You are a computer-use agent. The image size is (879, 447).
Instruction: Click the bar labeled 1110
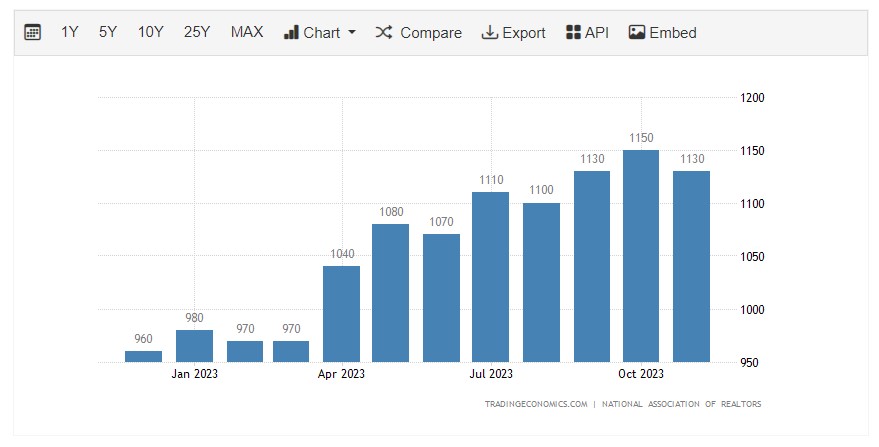[x=491, y=277]
